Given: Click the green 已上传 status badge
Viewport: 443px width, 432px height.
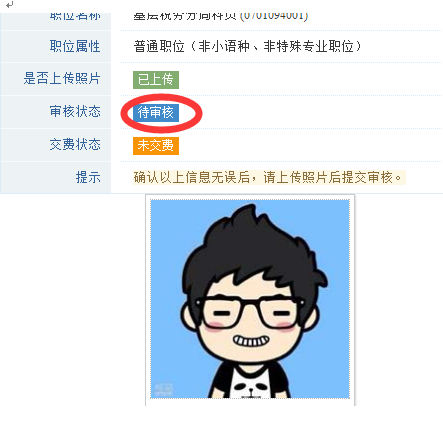Looking at the screenshot, I should (x=156, y=80).
